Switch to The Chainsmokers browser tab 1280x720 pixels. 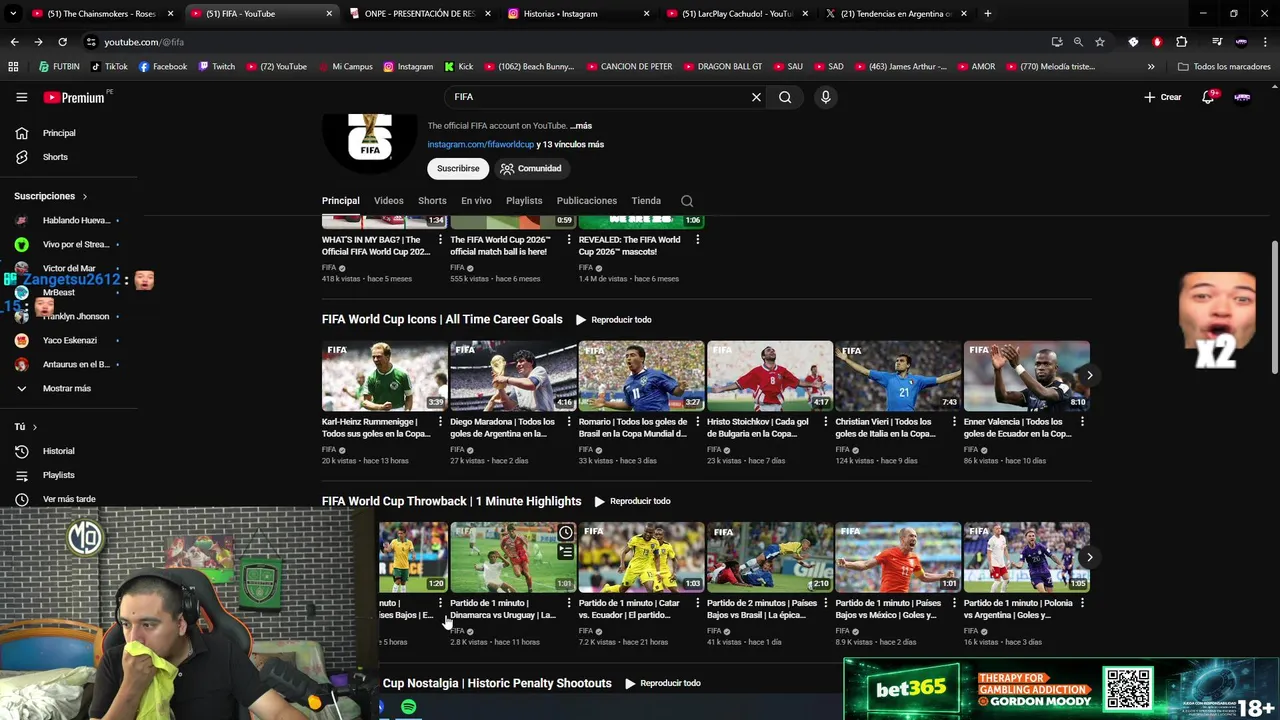click(x=100, y=14)
